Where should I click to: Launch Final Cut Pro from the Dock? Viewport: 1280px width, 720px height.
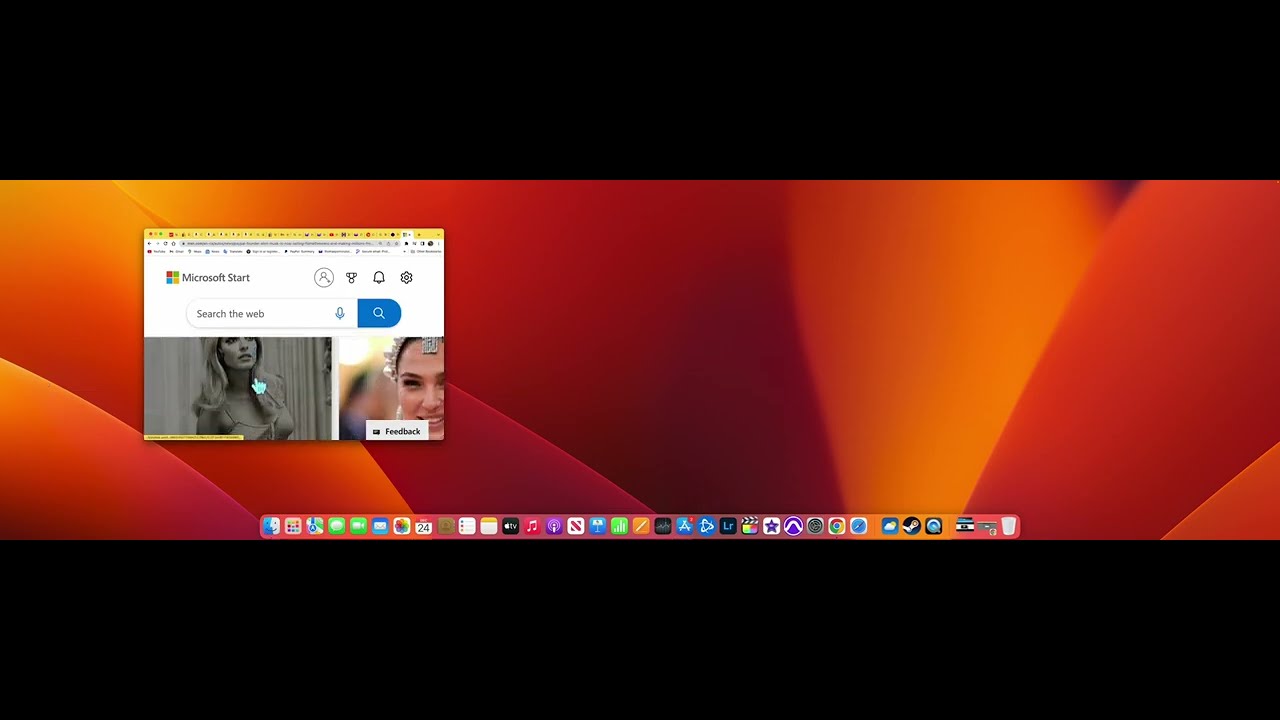pos(750,526)
